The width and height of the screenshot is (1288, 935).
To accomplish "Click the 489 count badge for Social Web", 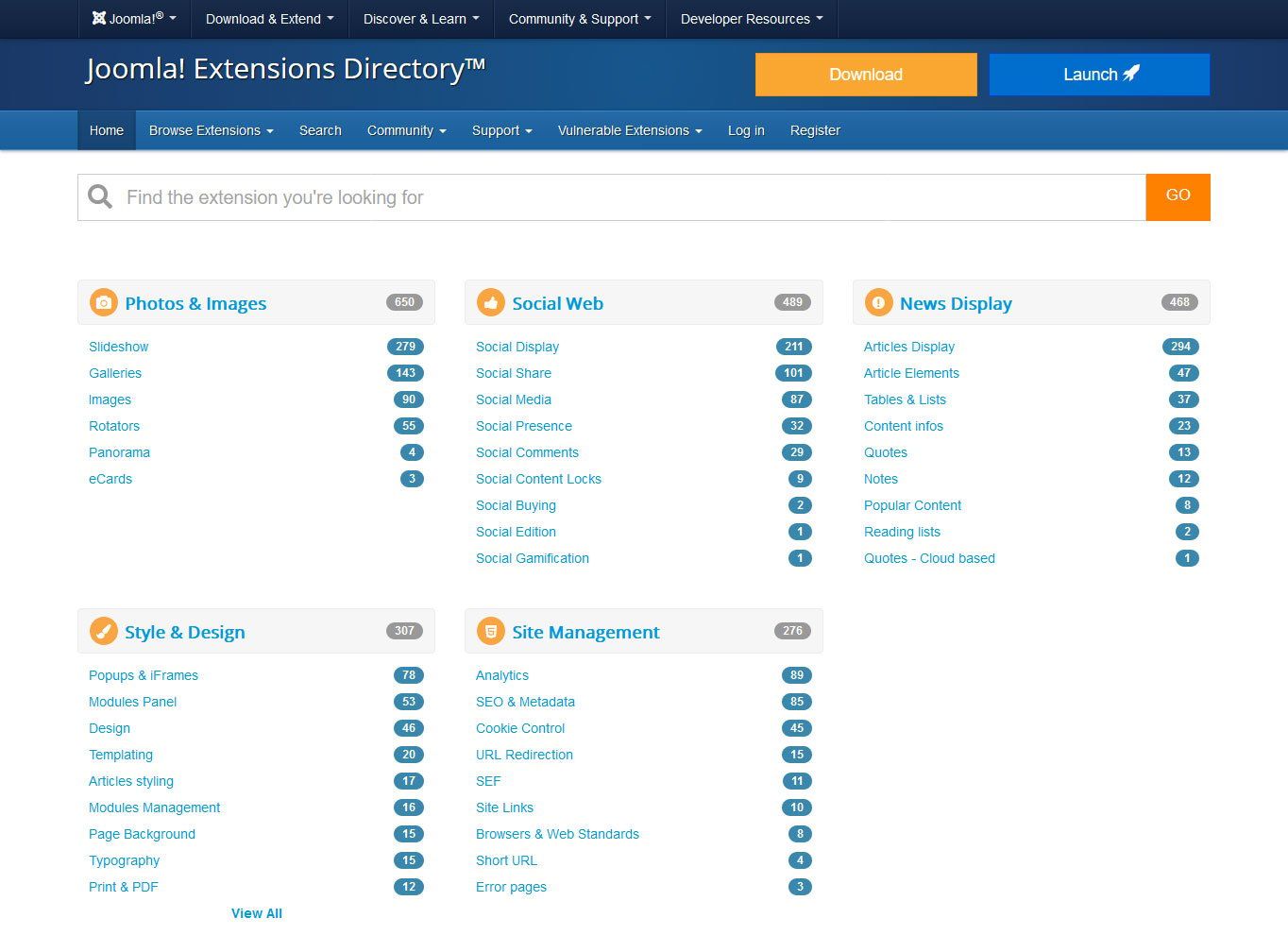I will coord(792,302).
